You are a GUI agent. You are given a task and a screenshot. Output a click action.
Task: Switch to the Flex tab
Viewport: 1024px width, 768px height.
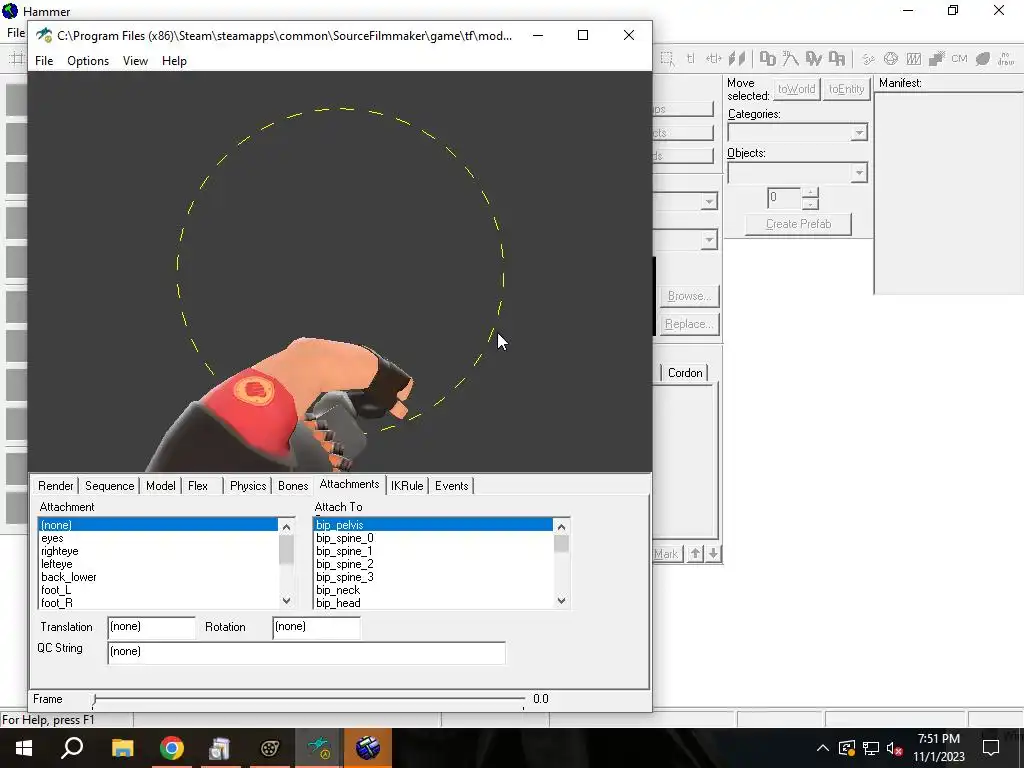pyautogui.click(x=198, y=486)
